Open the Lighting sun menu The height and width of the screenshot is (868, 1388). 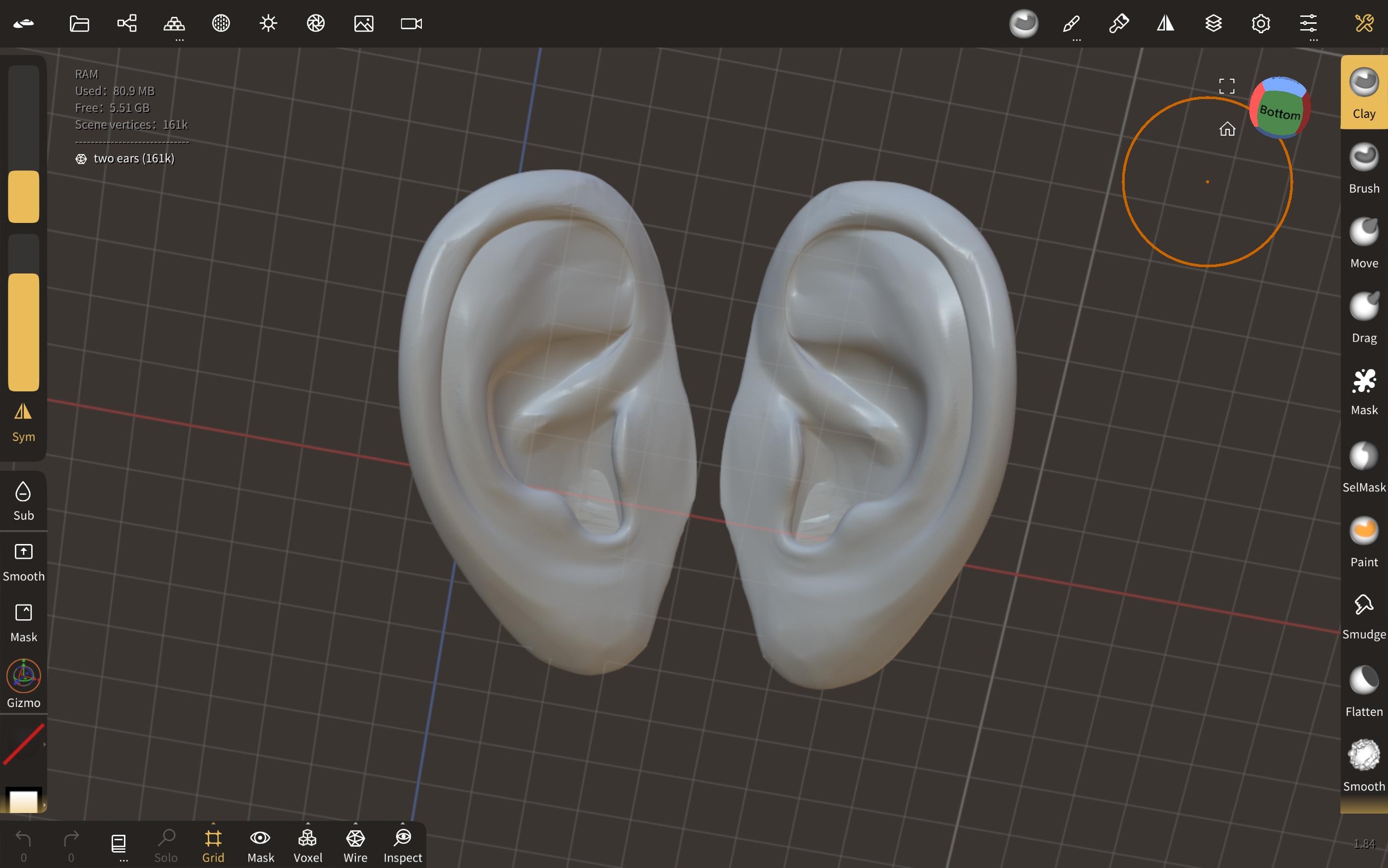tap(268, 24)
